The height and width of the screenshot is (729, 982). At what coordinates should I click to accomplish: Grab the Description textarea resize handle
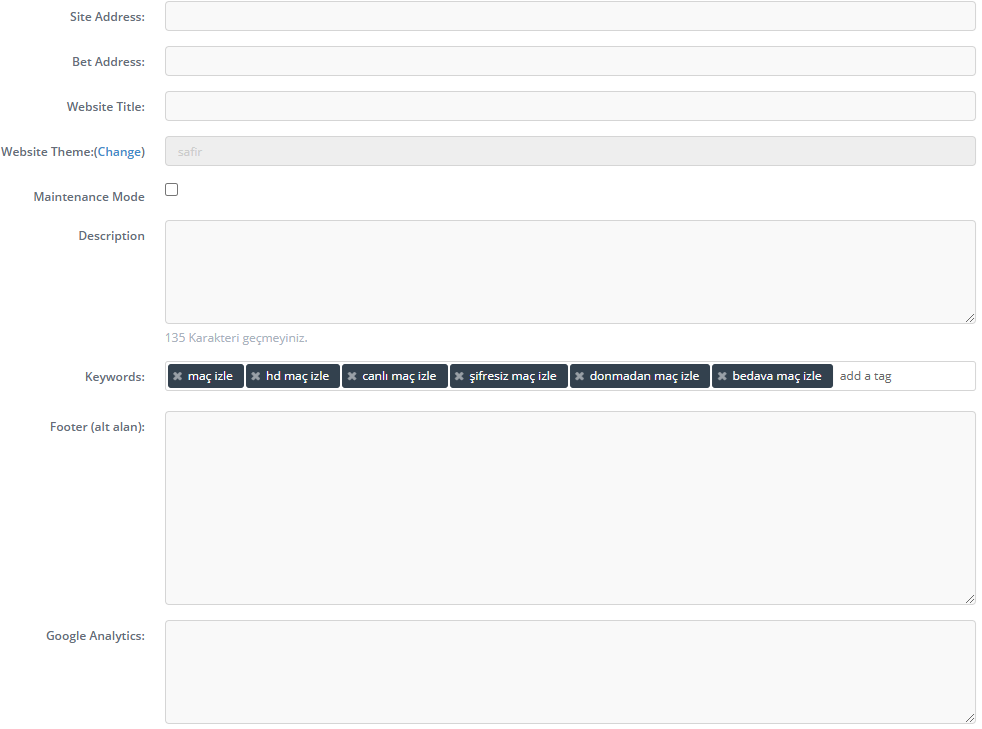(x=970, y=318)
